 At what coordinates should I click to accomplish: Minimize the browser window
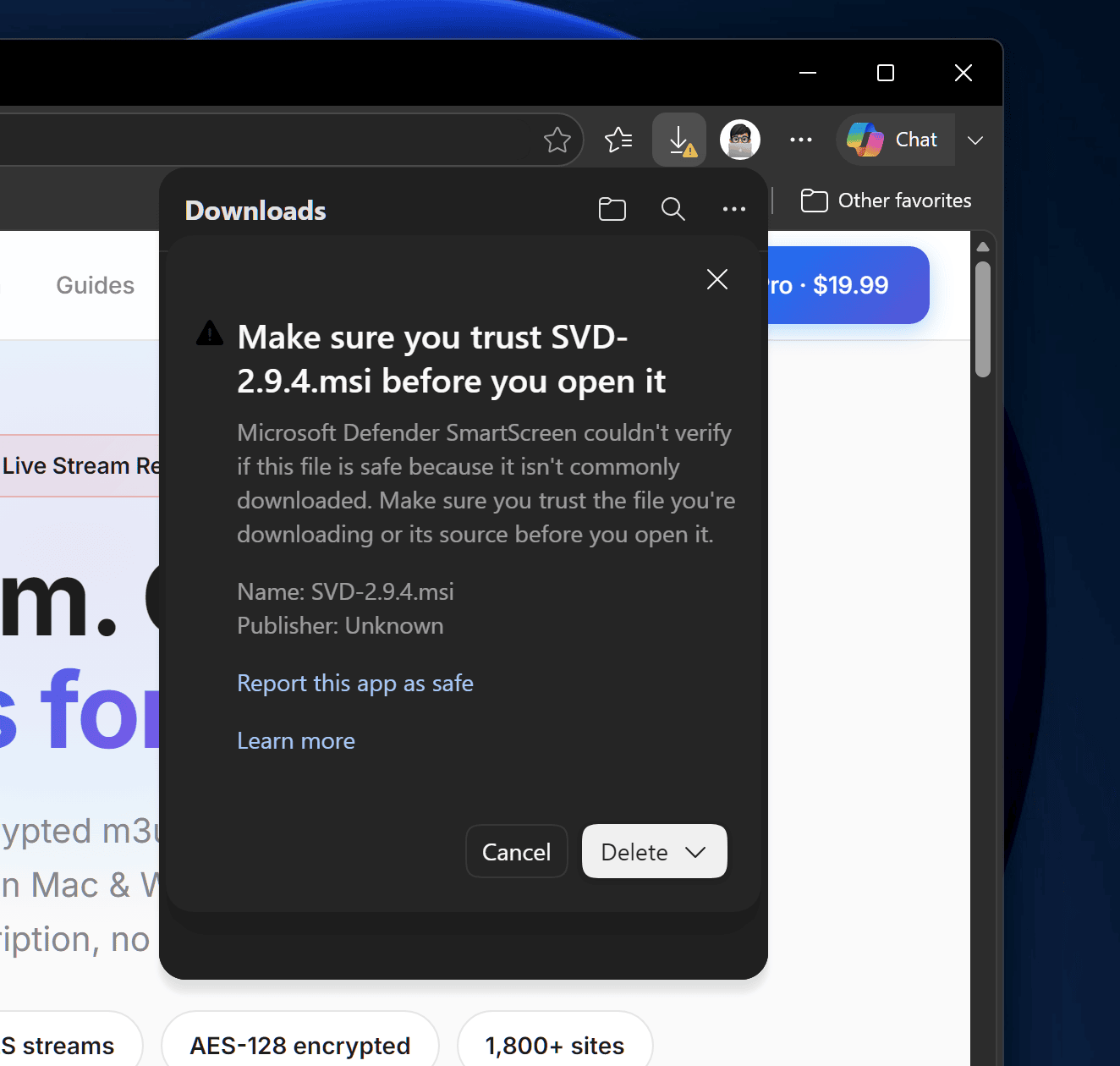[x=808, y=73]
